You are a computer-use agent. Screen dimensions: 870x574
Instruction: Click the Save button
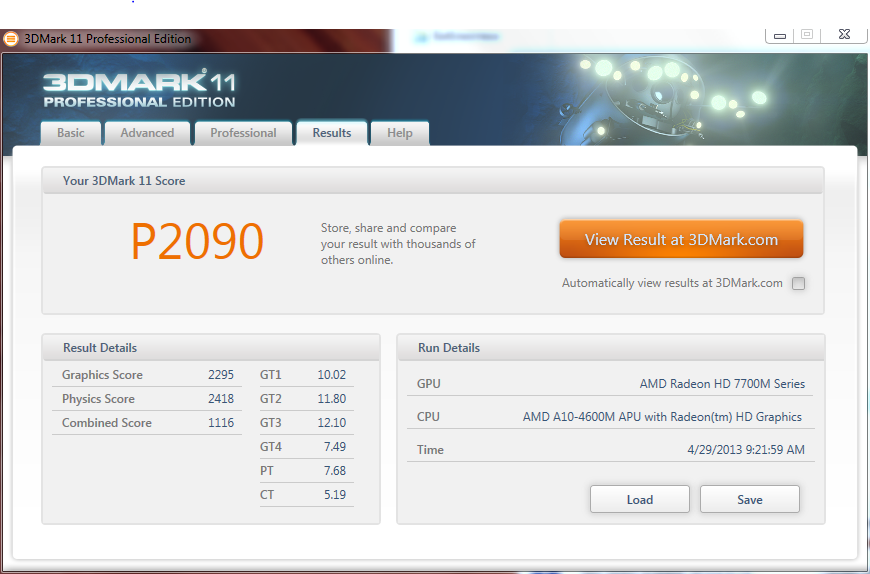pyautogui.click(x=750, y=500)
